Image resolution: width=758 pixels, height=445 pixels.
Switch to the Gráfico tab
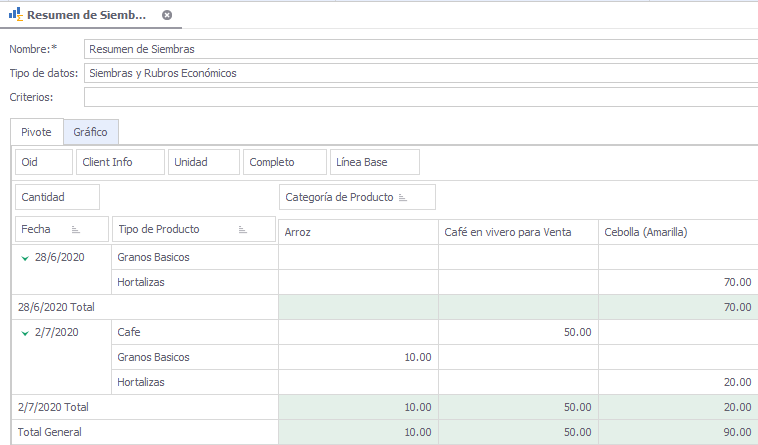pyautogui.click(x=91, y=132)
